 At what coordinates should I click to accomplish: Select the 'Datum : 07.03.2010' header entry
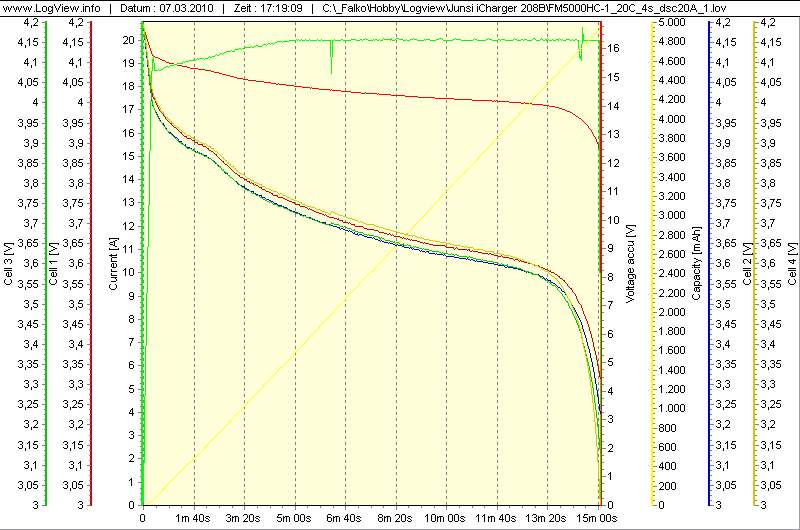(x=167, y=8)
